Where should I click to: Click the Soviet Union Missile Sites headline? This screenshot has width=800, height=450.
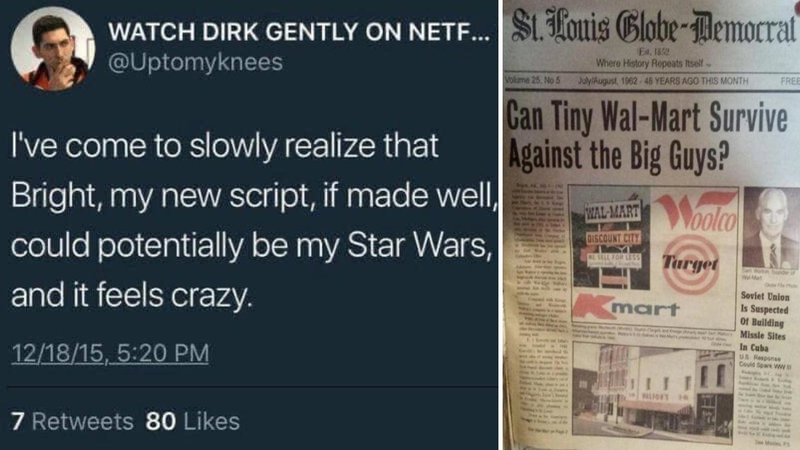tap(765, 322)
